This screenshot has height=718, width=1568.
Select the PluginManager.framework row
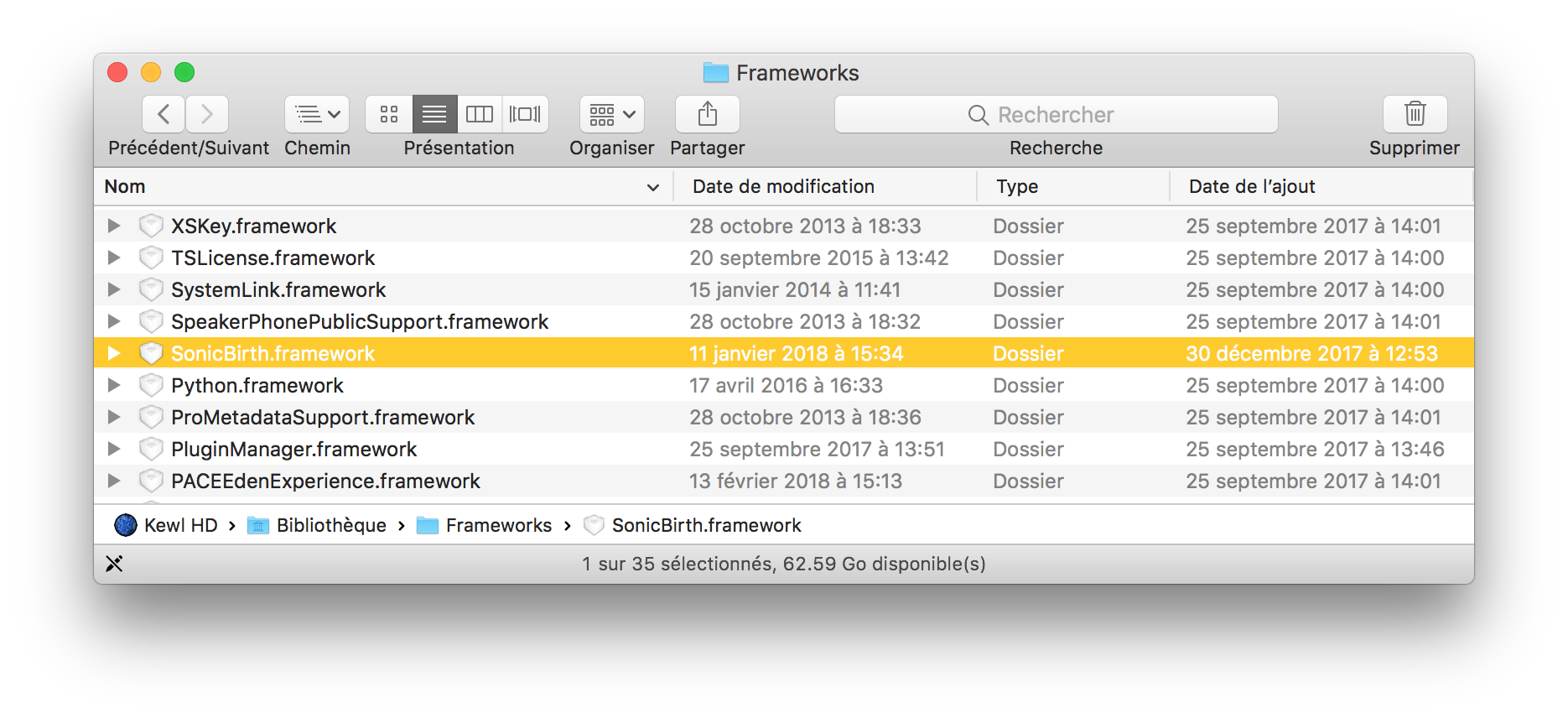click(x=293, y=449)
